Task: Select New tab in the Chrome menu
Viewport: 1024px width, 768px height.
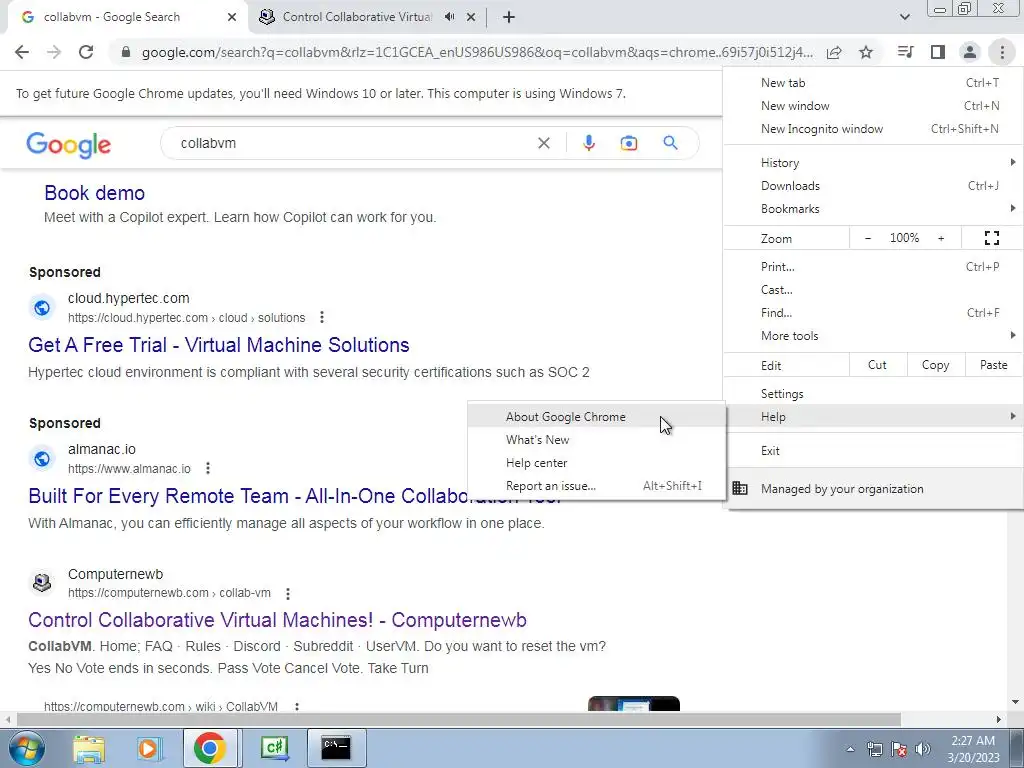Action: pos(873,83)
